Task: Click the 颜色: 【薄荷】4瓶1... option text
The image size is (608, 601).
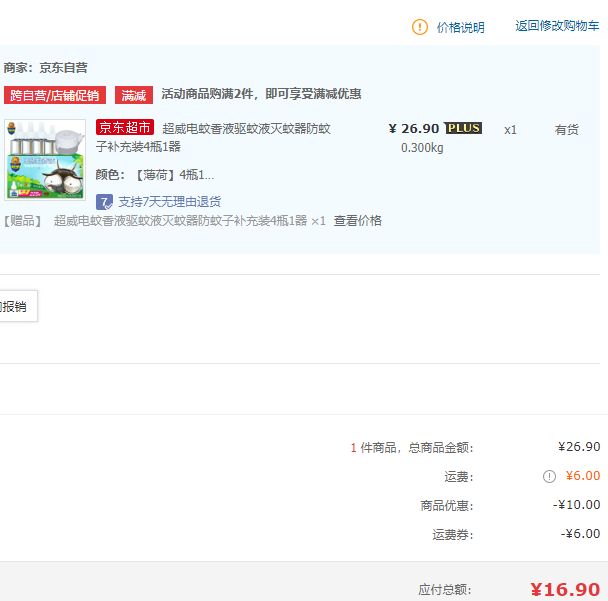Action: click(155, 175)
